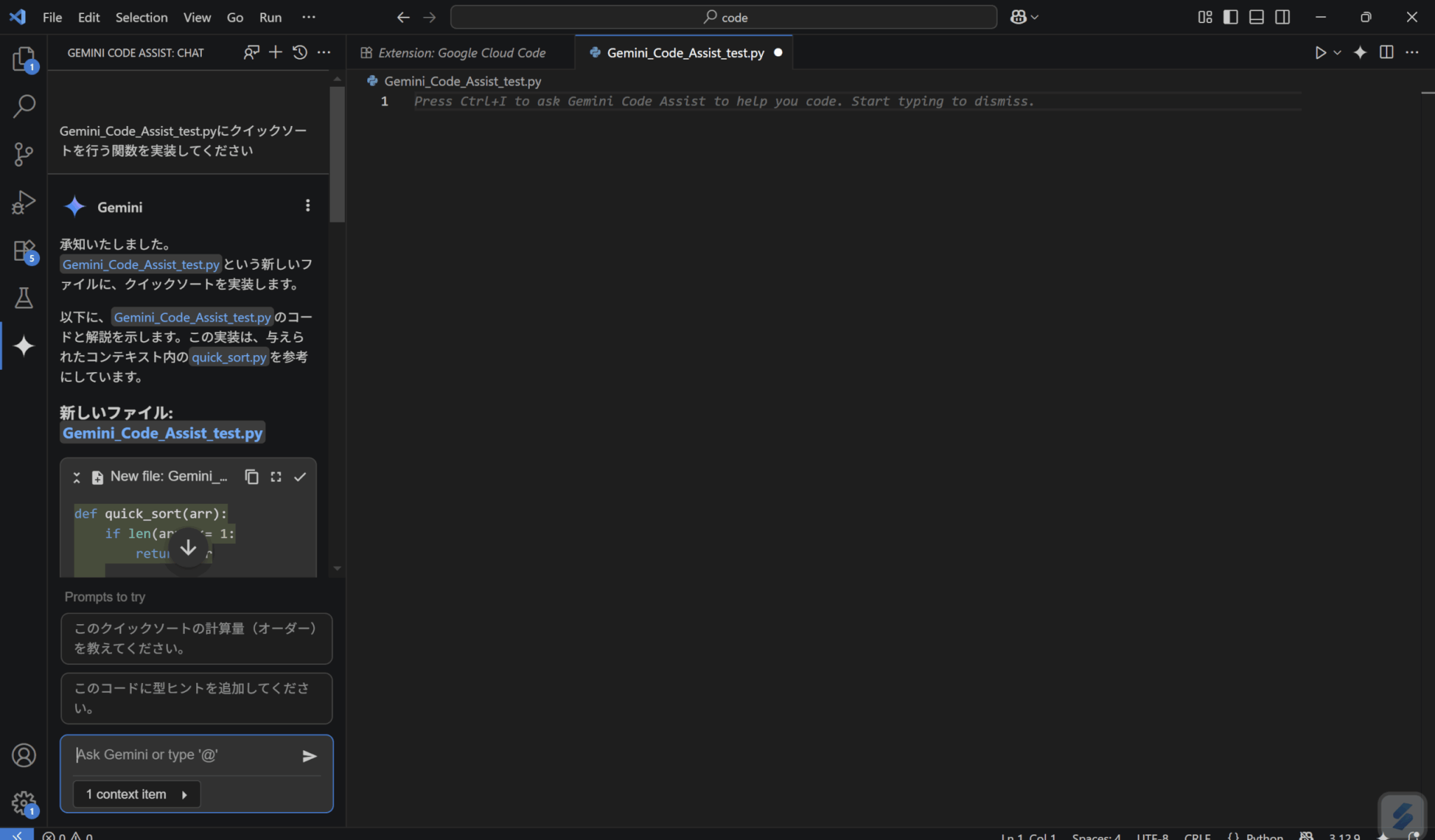Send the prompt to Gemini
Screen dimensions: 1435x840
point(309,756)
